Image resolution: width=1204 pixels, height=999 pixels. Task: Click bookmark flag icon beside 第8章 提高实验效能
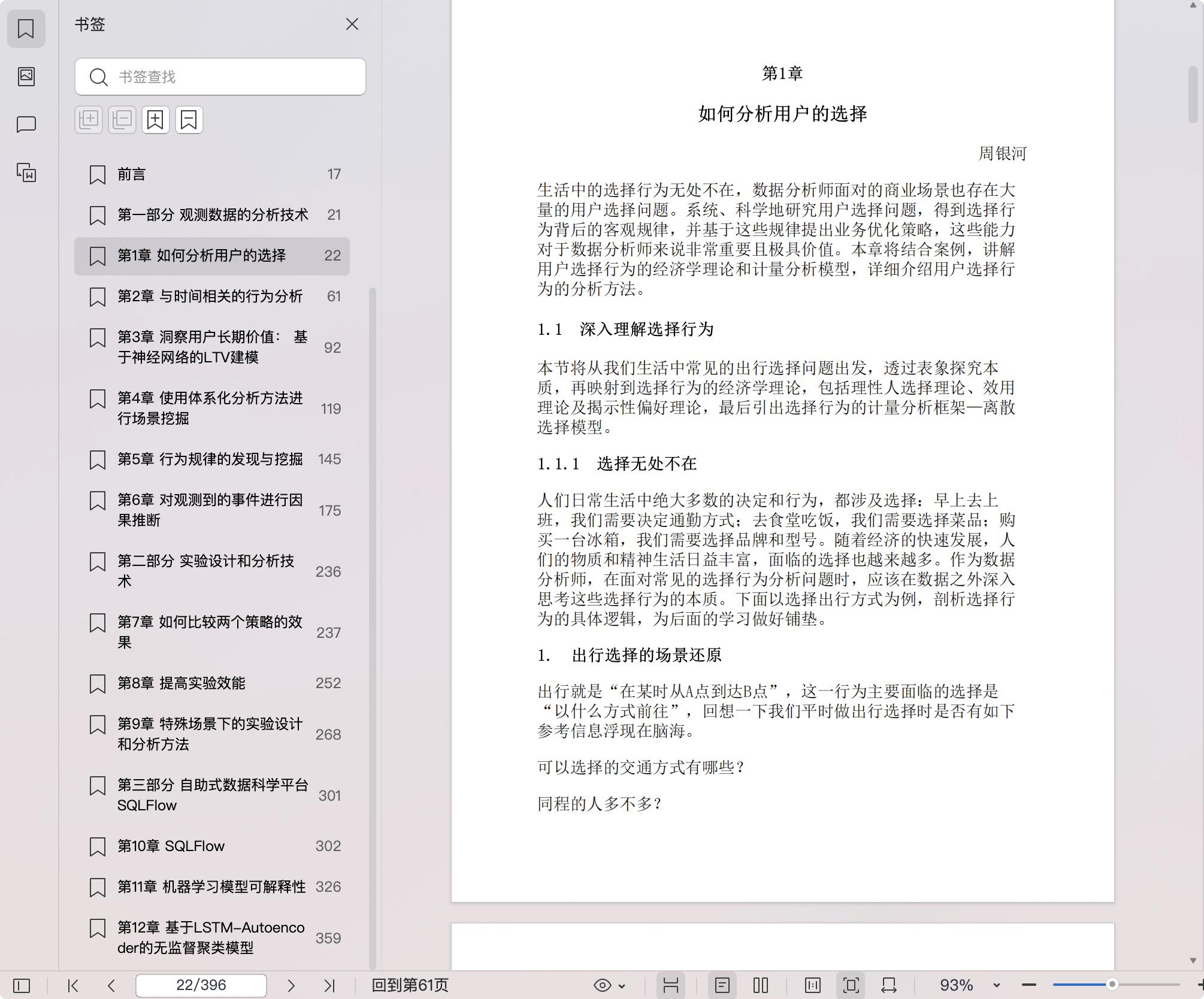(97, 684)
